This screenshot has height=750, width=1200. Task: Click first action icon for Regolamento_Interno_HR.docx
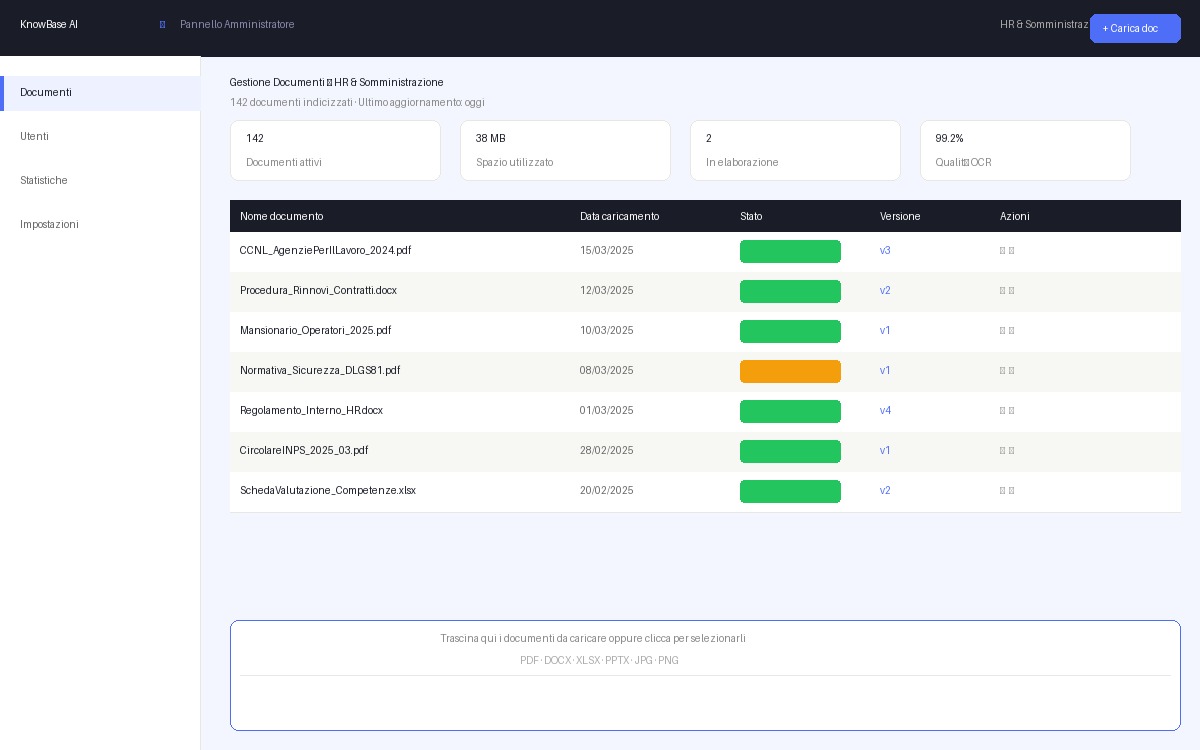point(1002,411)
